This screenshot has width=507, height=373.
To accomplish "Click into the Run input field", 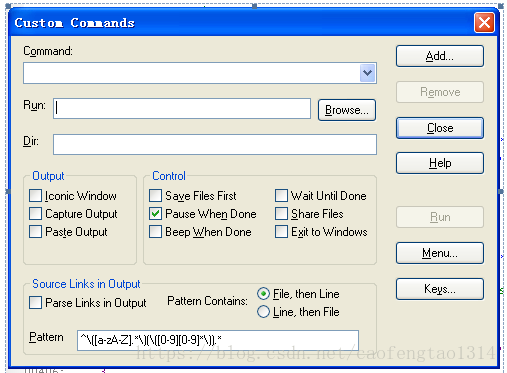I will tap(182, 108).
